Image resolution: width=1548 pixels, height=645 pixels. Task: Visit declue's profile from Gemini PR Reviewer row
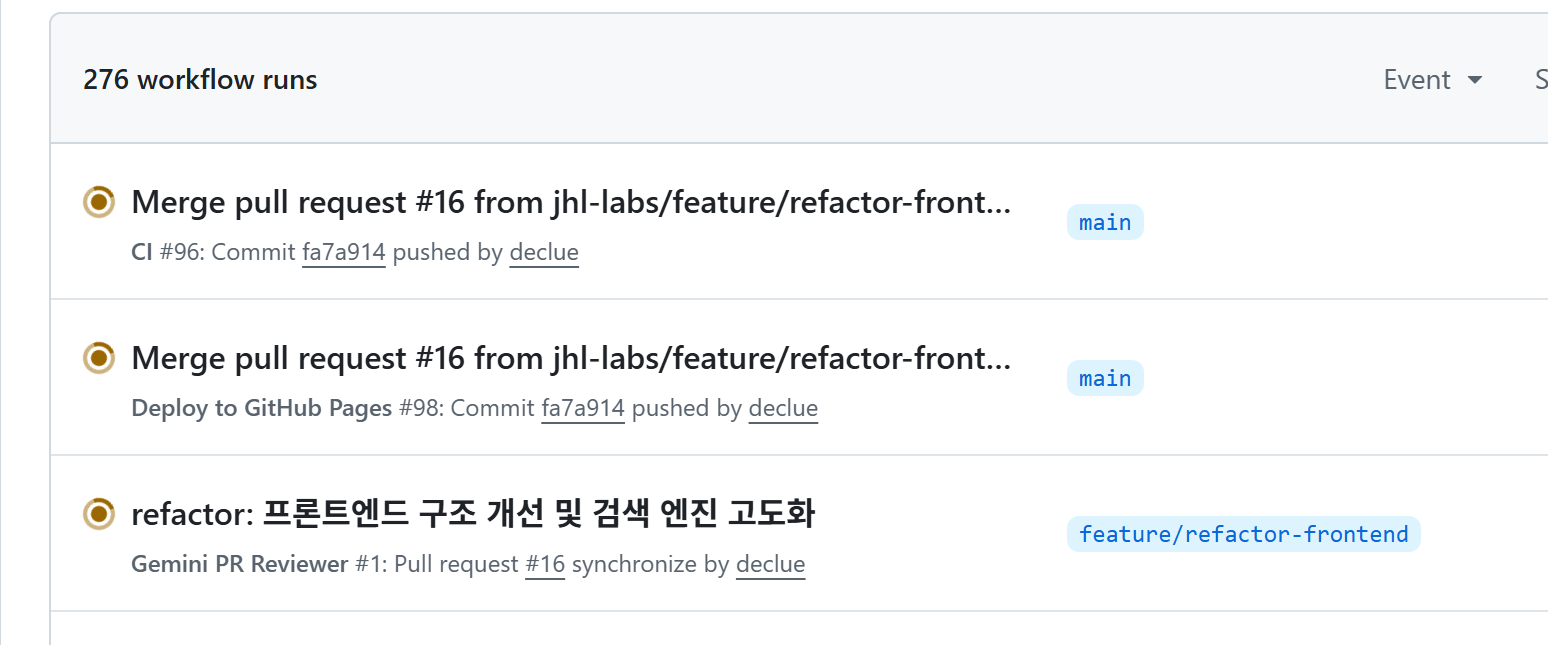[770, 564]
